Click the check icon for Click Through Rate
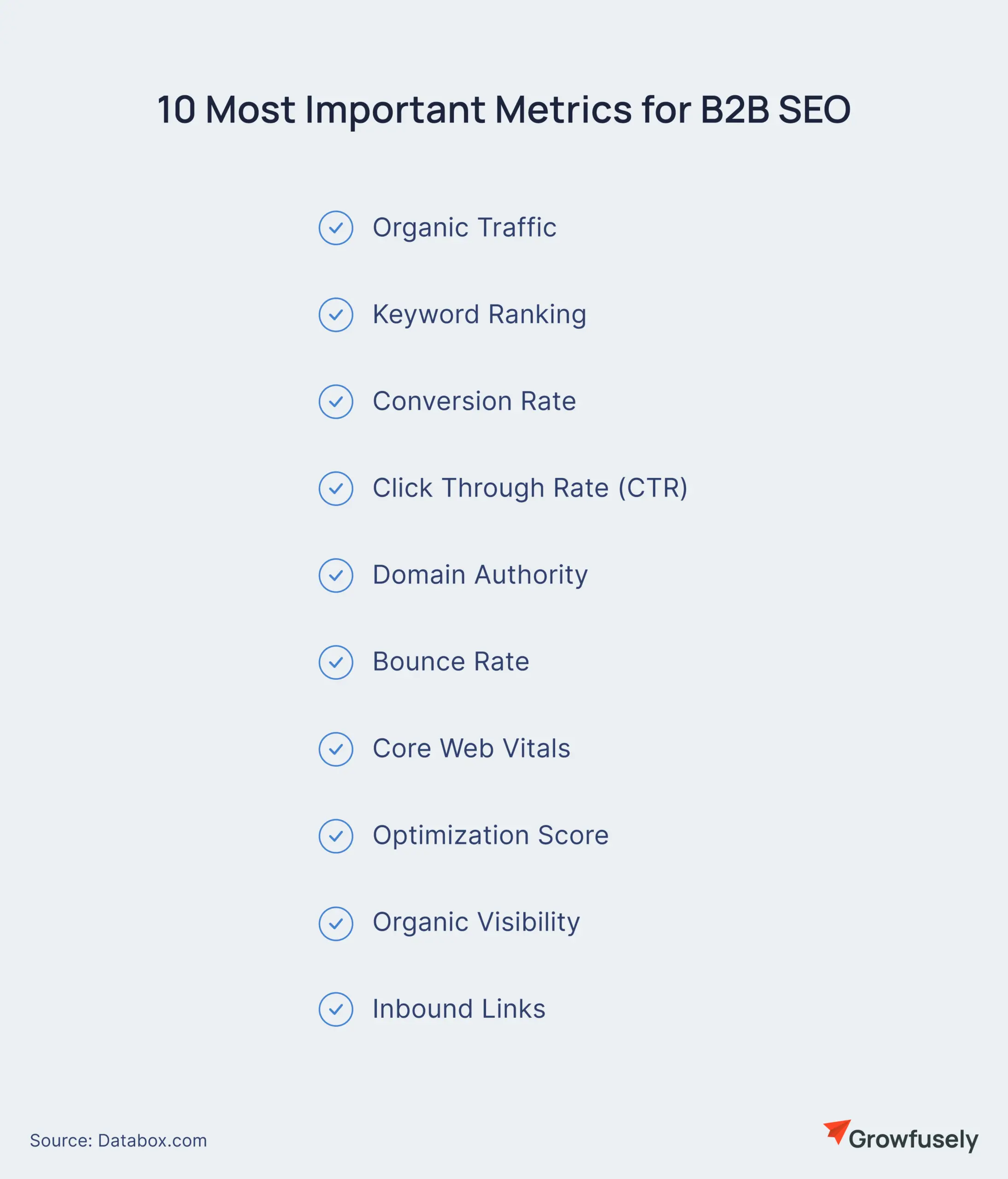Viewport: 1008px width, 1179px height. (336, 488)
